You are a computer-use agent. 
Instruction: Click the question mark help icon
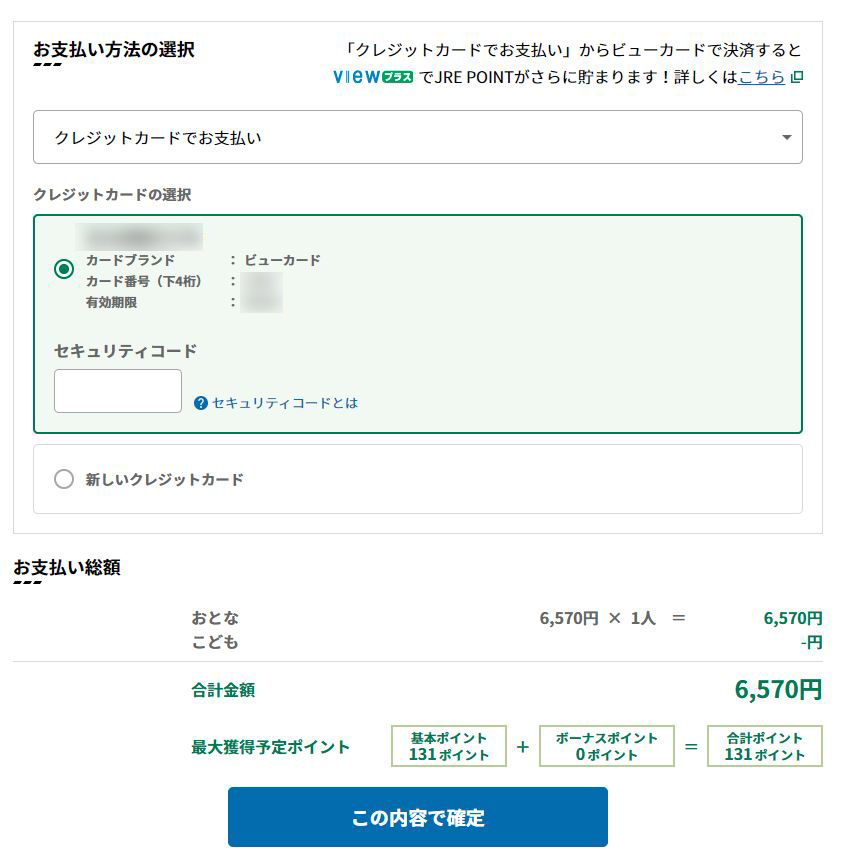201,403
